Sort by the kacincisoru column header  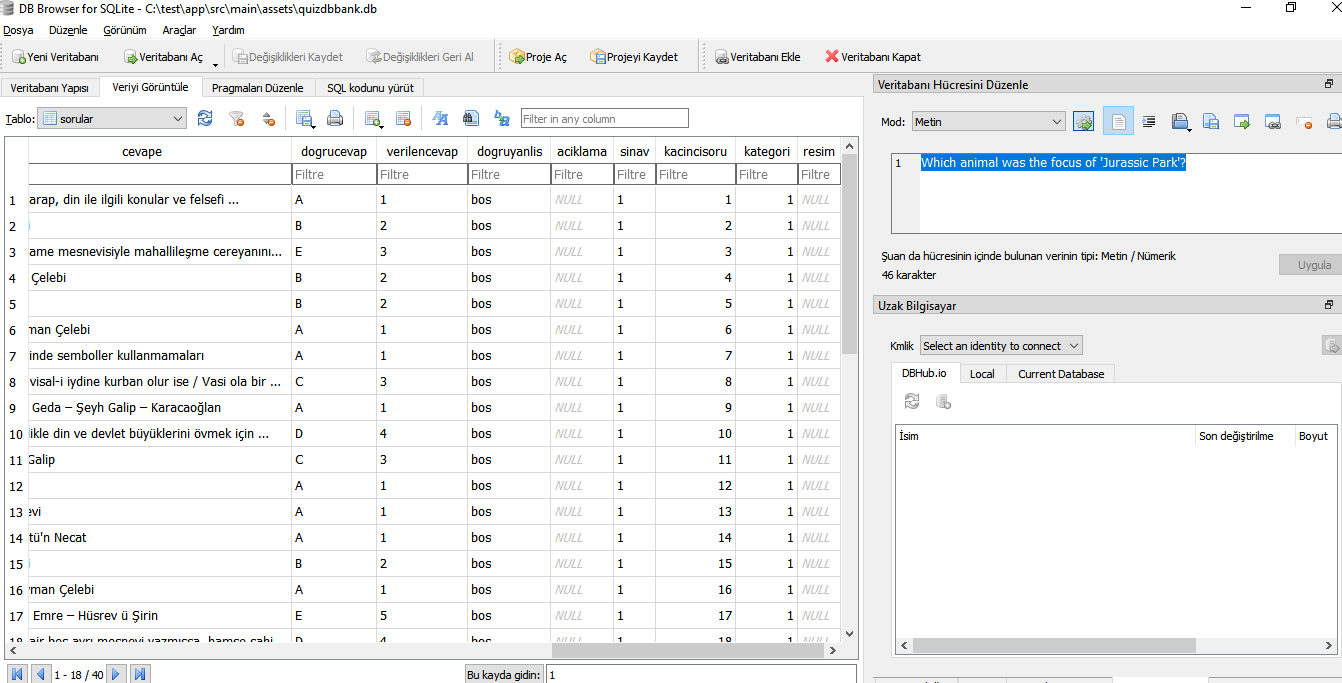(696, 151)
